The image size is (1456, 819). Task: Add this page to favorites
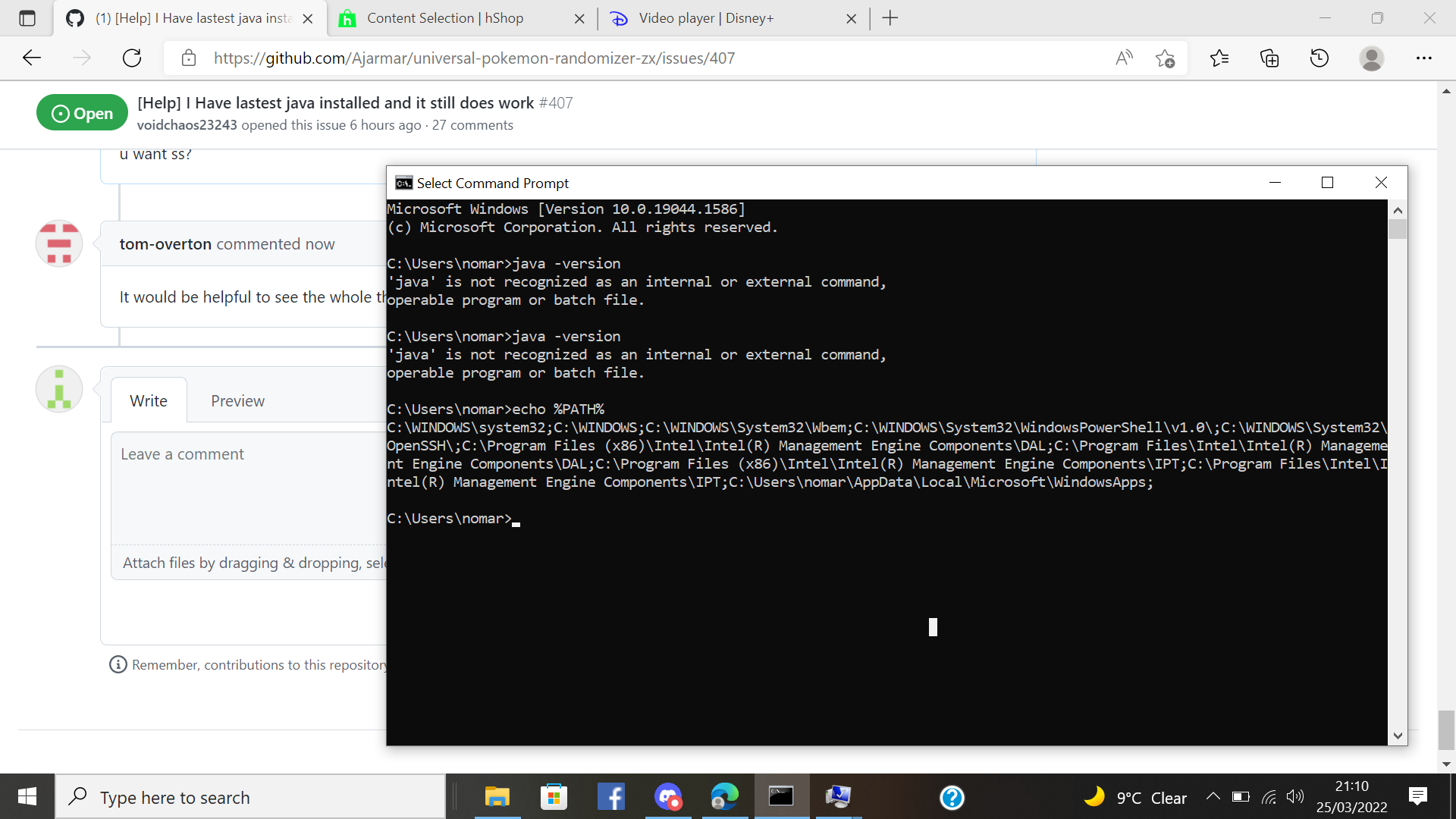point(1166,58)
